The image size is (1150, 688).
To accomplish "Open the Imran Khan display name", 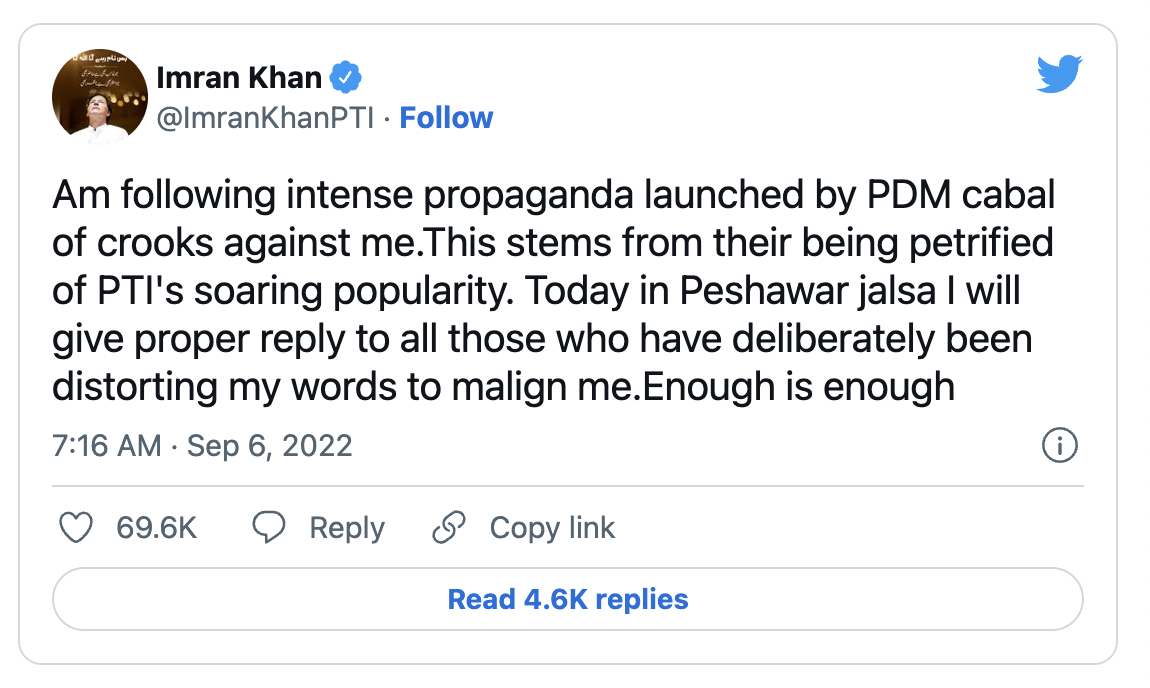I will click(x=239, y=77).
